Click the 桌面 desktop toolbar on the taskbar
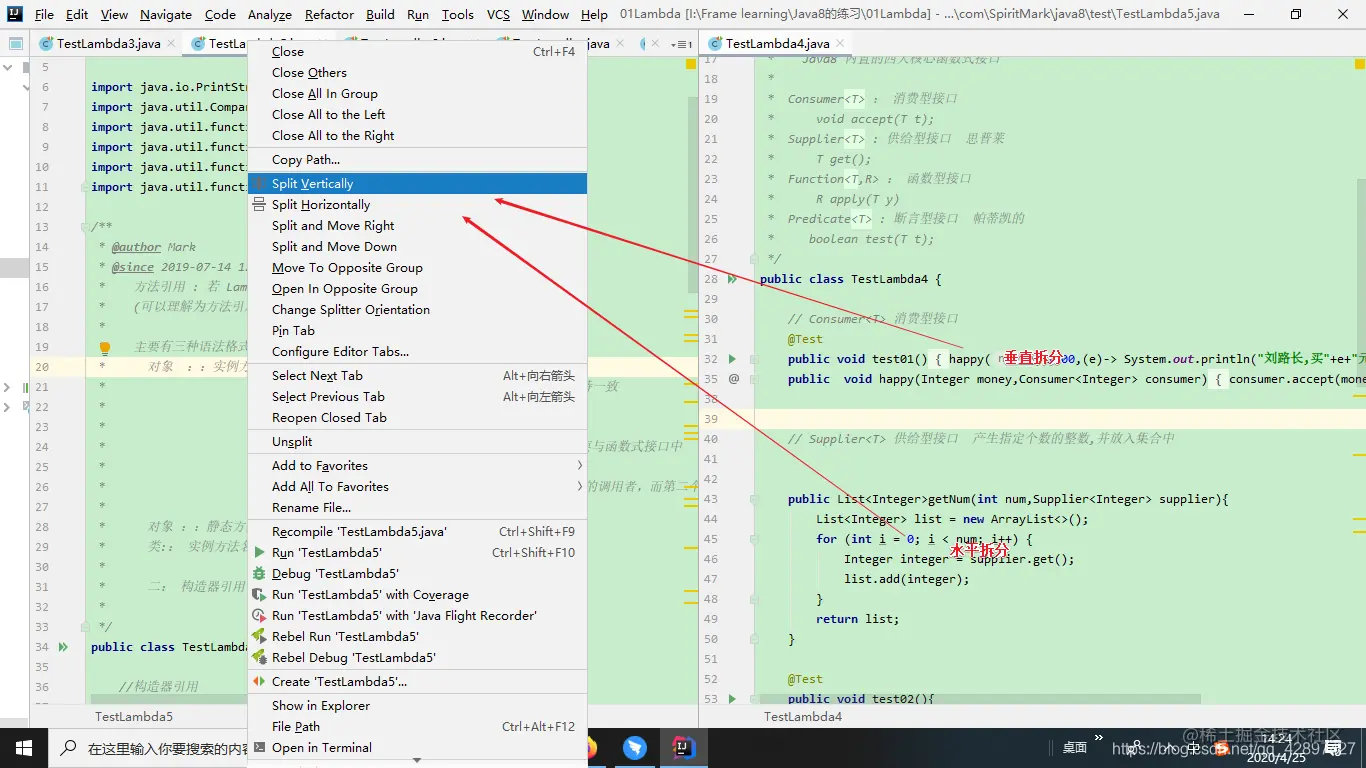Viewport: 1366px width, 768px height. 1075,748
